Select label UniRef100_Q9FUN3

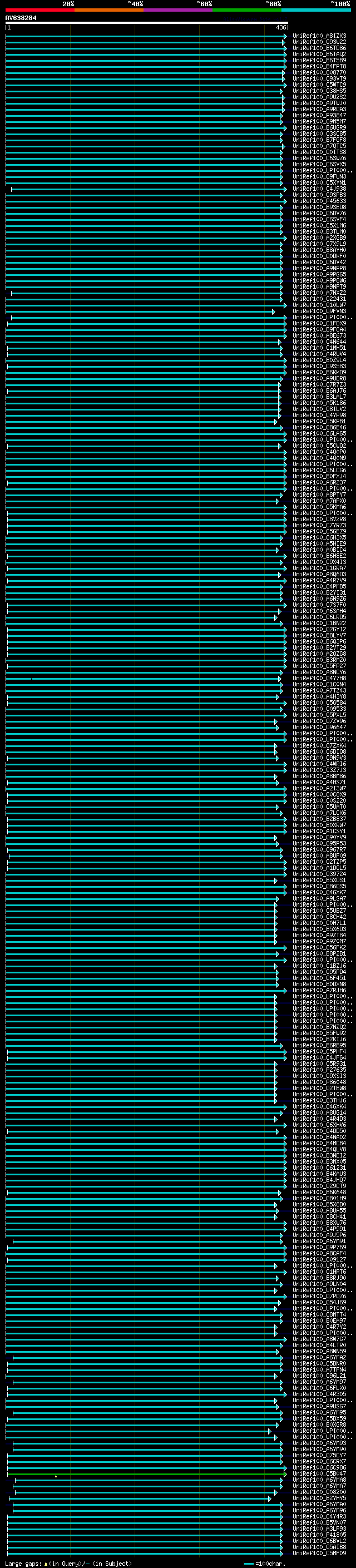coord(319,176)
